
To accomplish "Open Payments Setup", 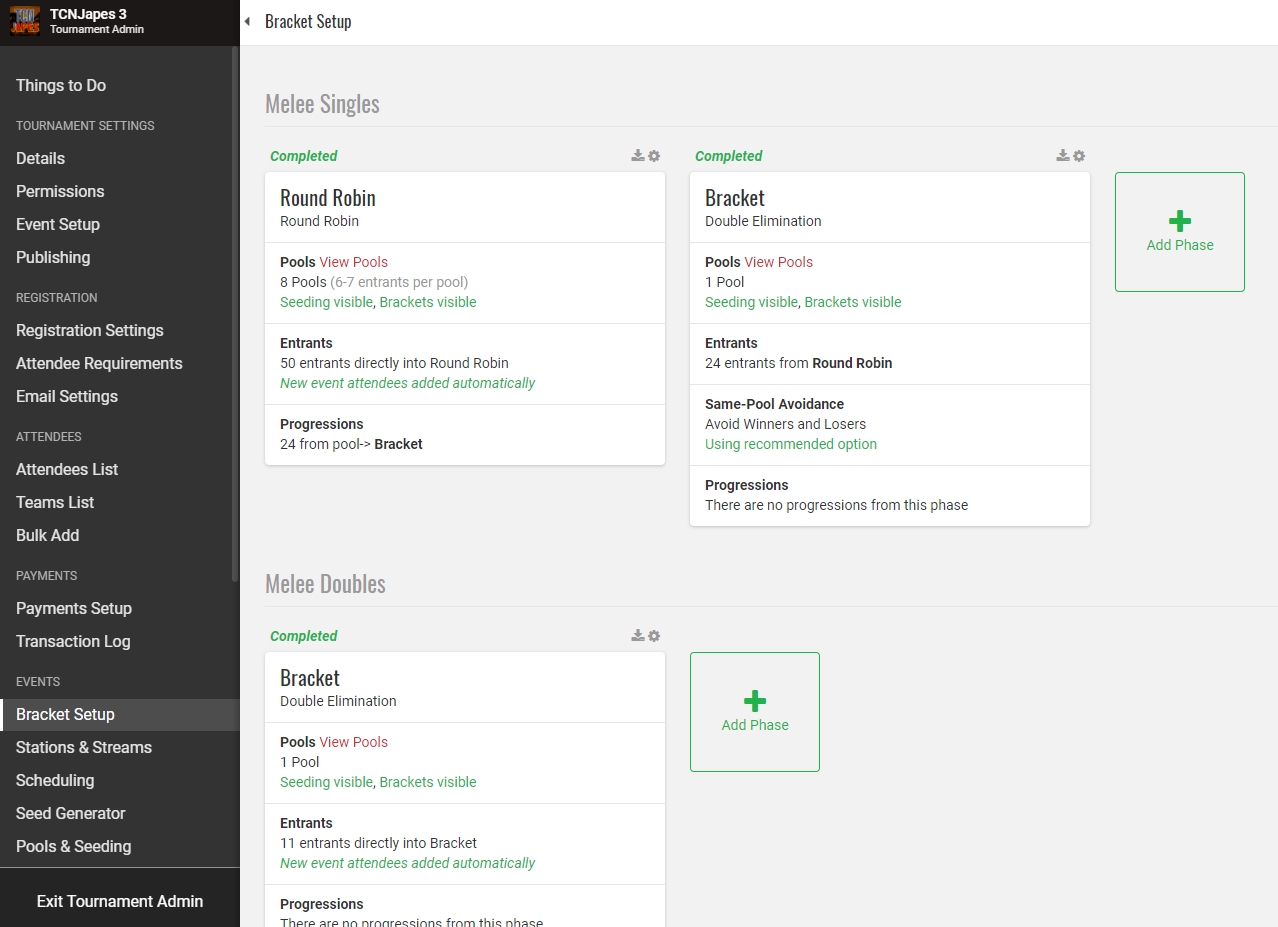I will tap(74, 608).
